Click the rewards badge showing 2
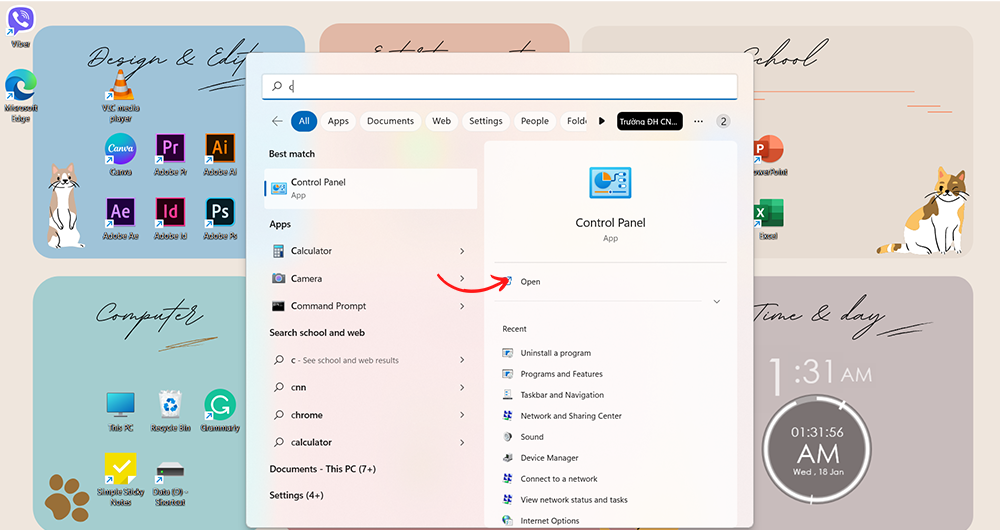The image size is (1000, 530). (x=723, y=121)
